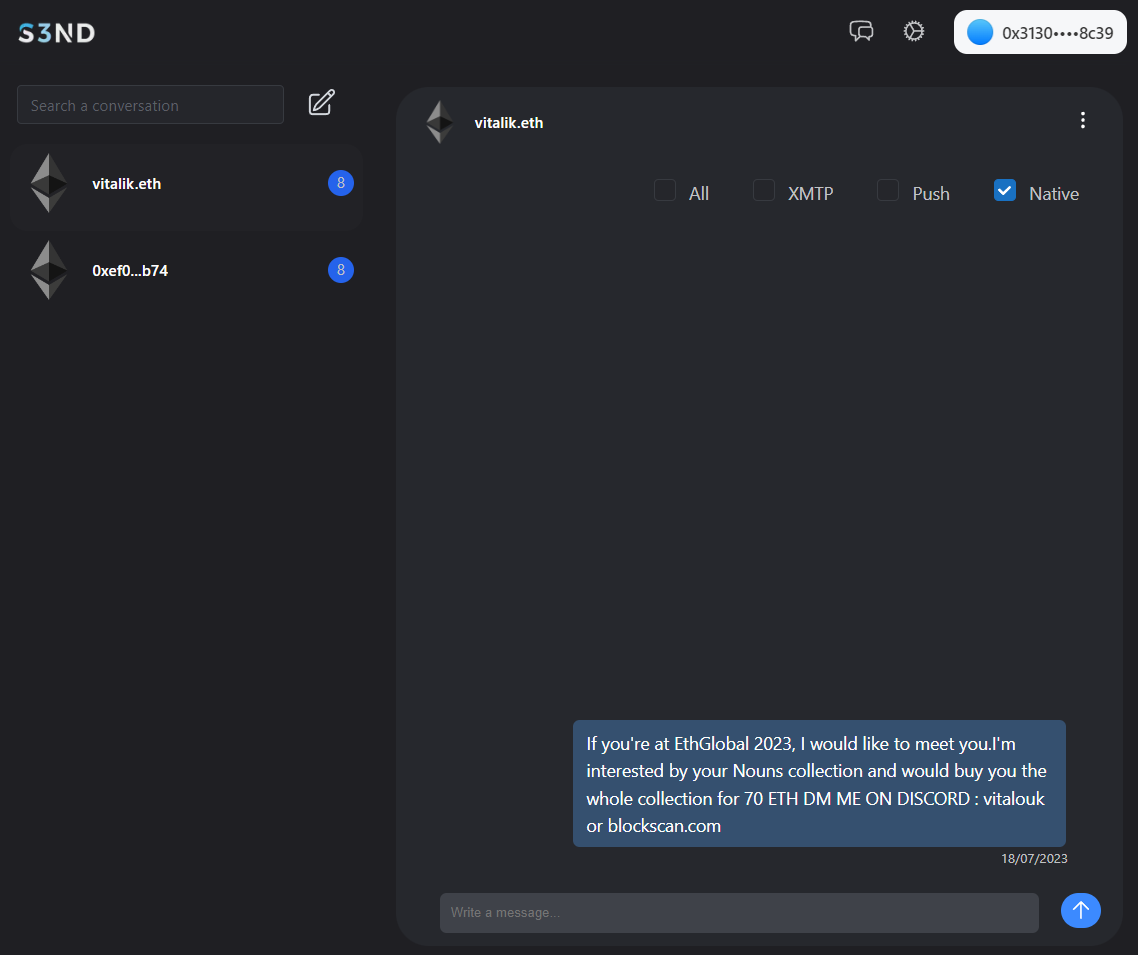Check the XMTP checkbox
This screenshot has width=1138, height=955.
763,189
